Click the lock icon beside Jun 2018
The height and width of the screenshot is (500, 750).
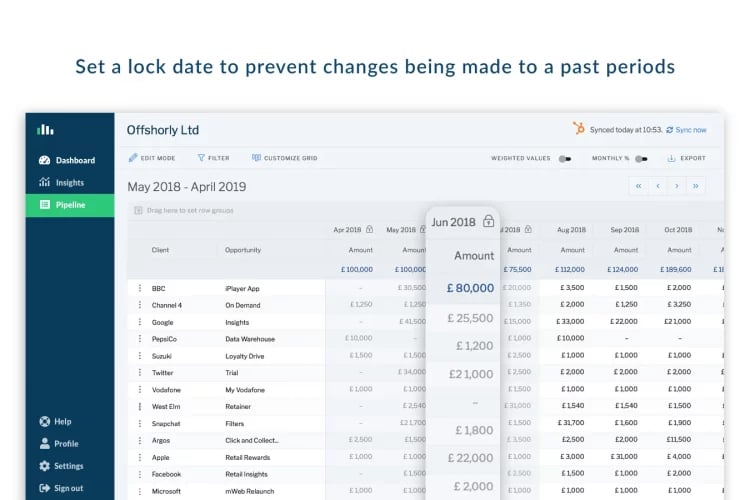pyautogui.click(x=488, y=221)
